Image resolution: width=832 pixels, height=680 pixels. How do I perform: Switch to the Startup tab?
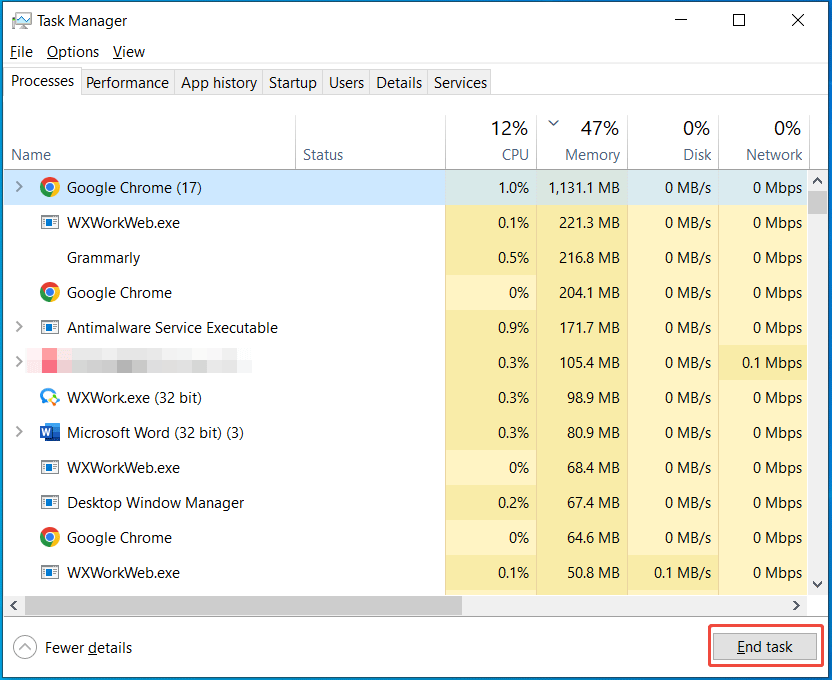click(x=292, y=82)
